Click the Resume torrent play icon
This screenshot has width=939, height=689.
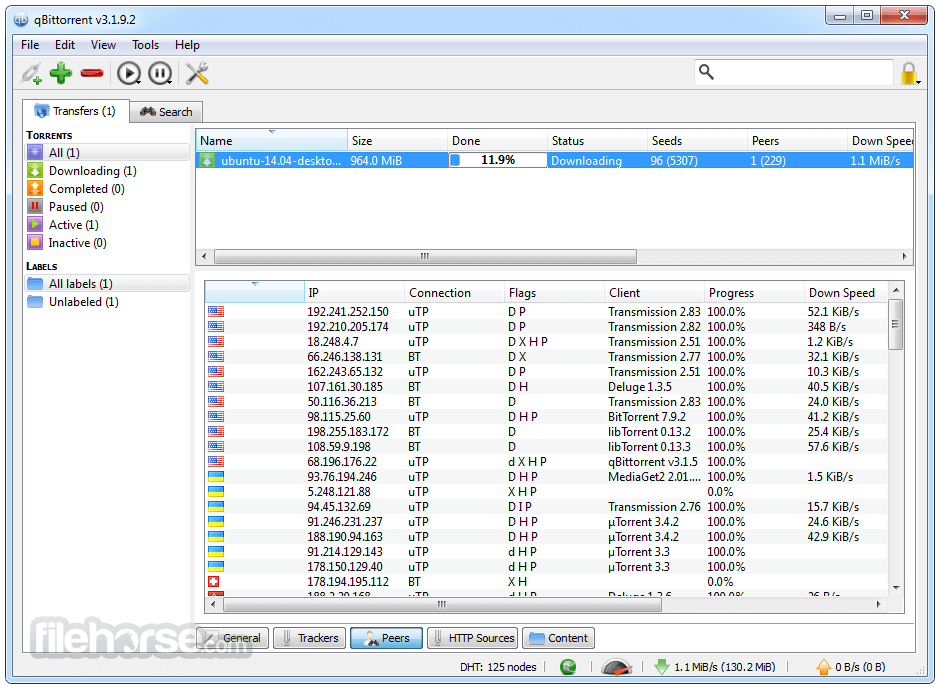(x=129, y=73)
